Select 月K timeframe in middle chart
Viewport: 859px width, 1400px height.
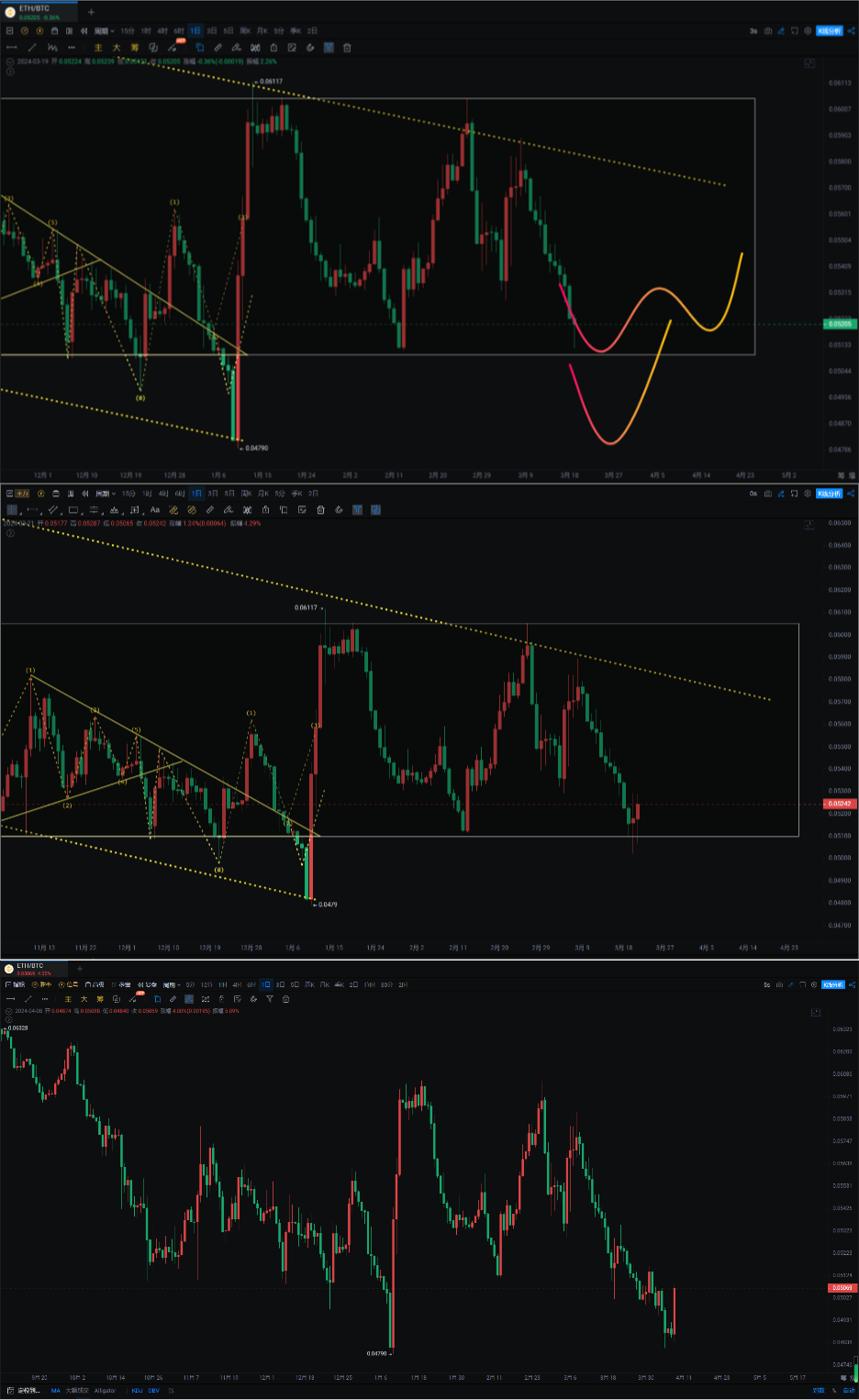pyautogui.click(x=262, y=494)
